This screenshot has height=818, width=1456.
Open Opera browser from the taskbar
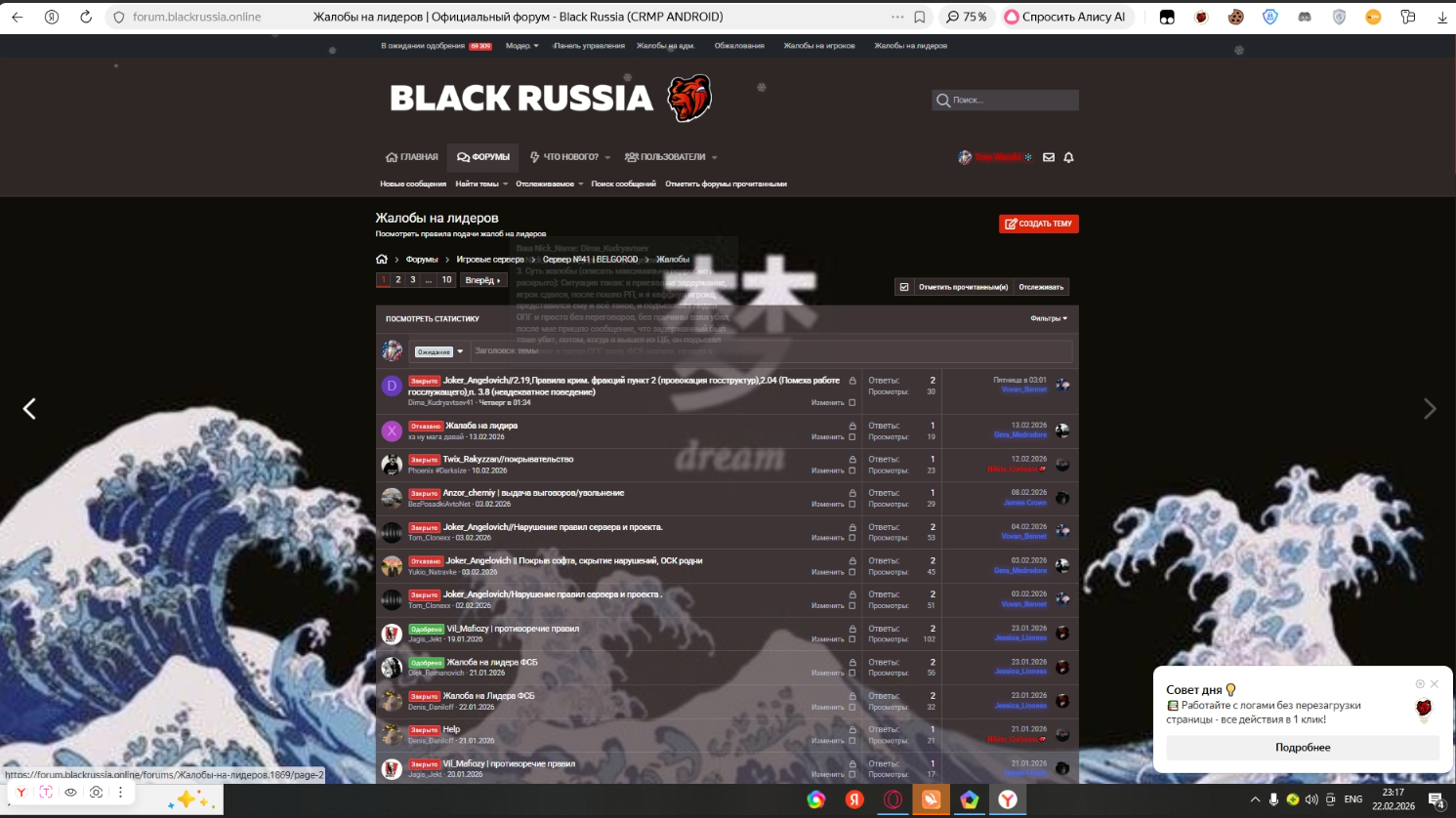(893, 799)
